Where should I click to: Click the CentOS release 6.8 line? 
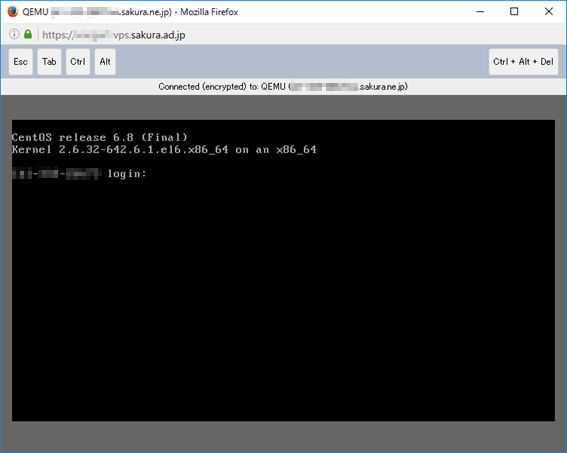click(99, 137)
